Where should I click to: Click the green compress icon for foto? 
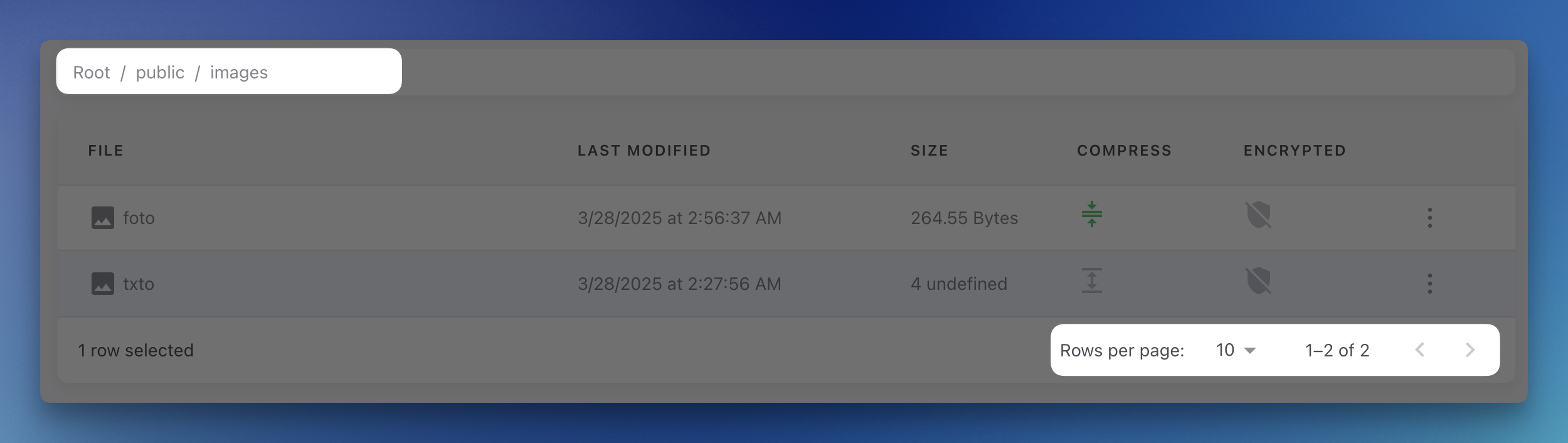click(1091, 215)
